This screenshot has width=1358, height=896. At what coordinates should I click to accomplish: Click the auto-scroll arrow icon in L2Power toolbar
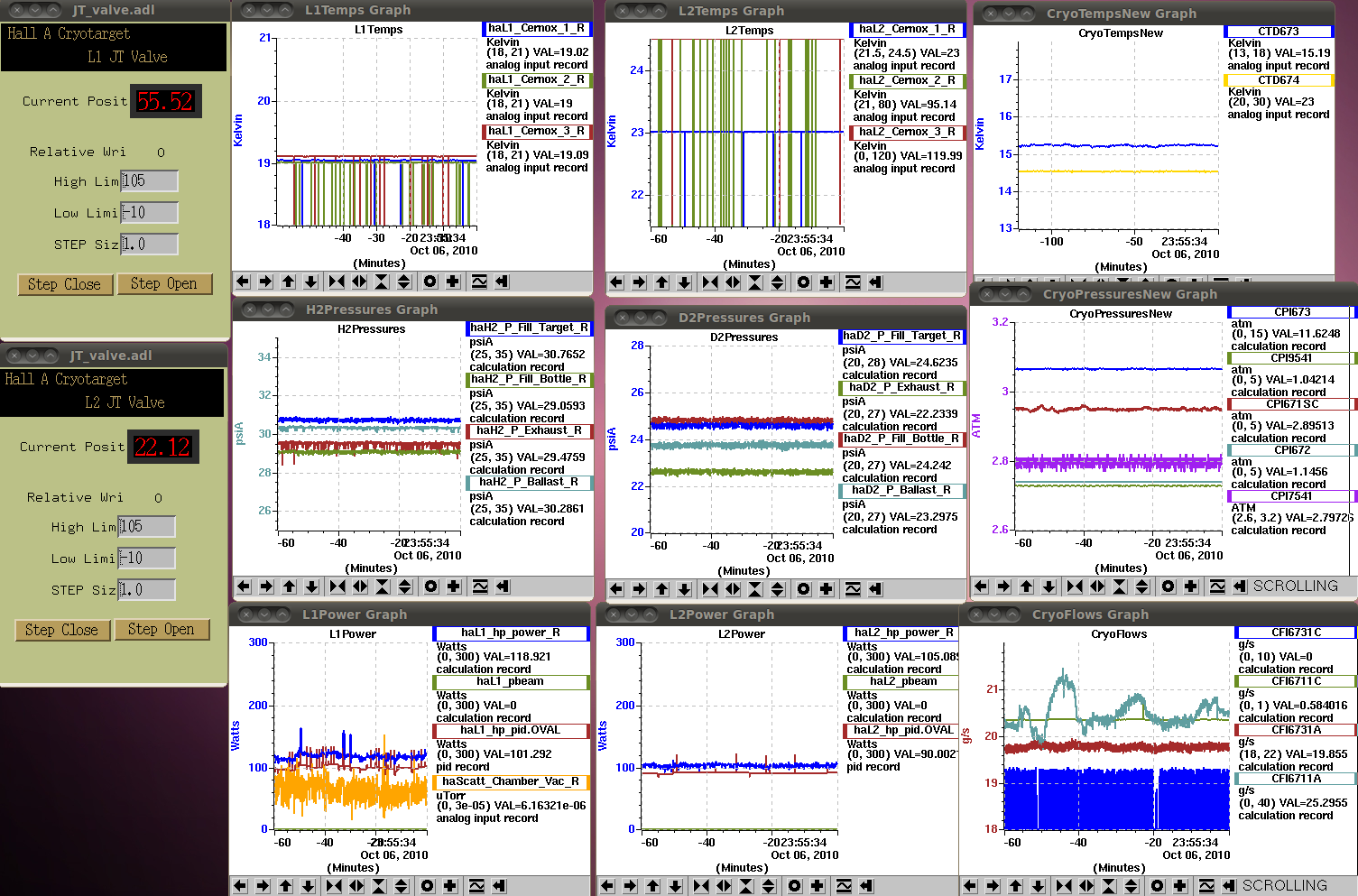[866, 886]
